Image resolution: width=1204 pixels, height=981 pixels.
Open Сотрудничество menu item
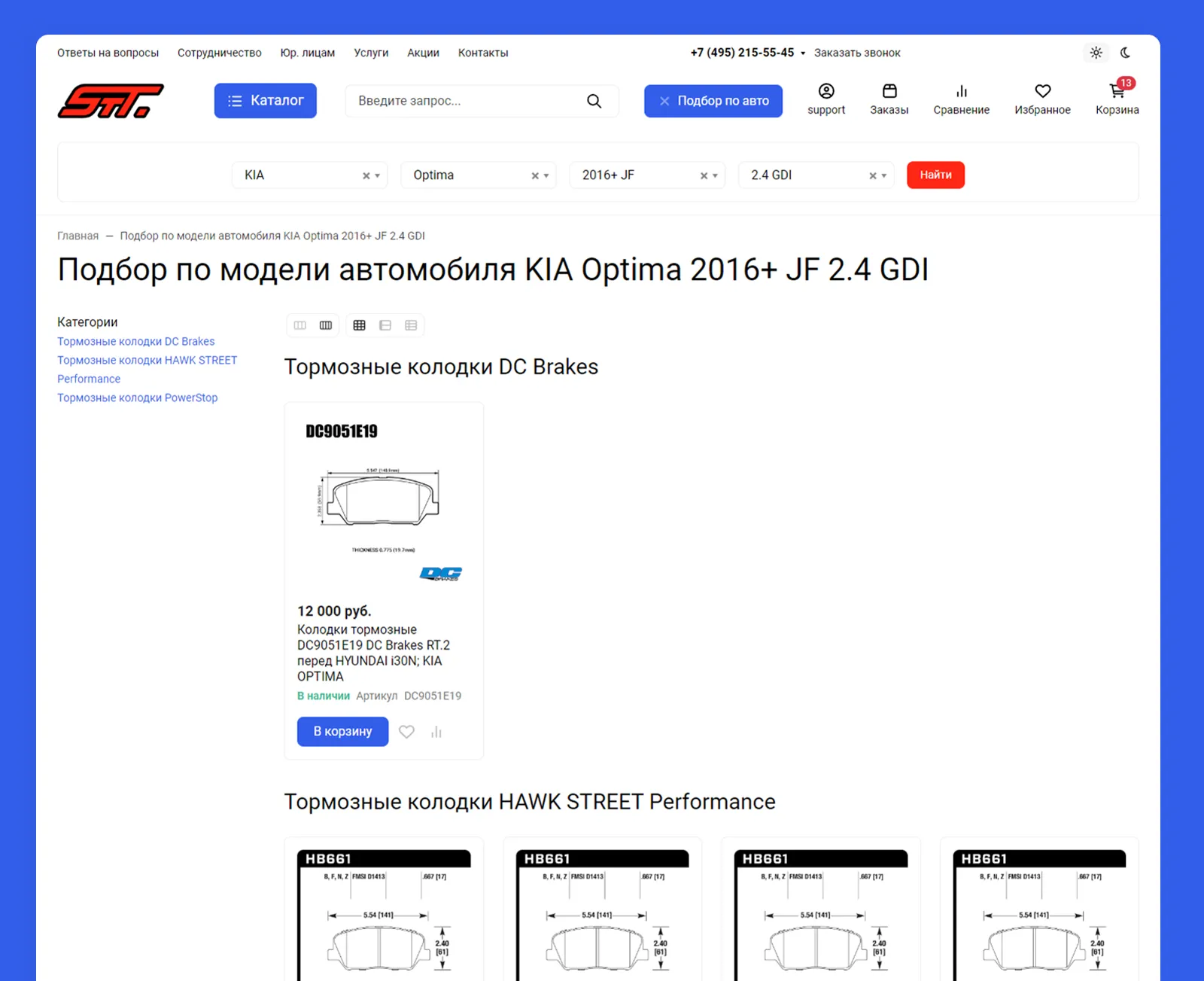coord(220,53)
